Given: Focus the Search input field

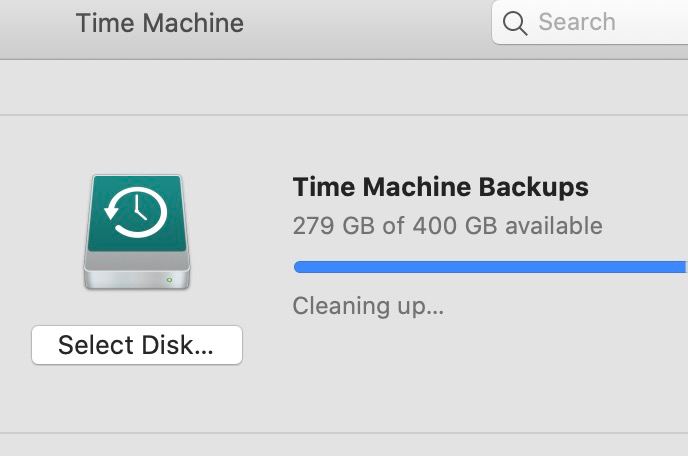Looking at the screenshot, I should [590, 22].
